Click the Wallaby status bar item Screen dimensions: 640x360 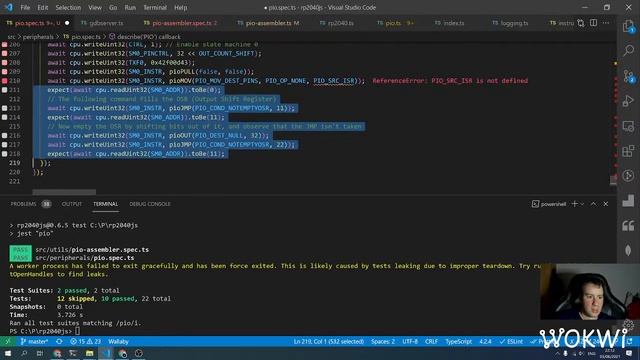(x=118, y=341)
